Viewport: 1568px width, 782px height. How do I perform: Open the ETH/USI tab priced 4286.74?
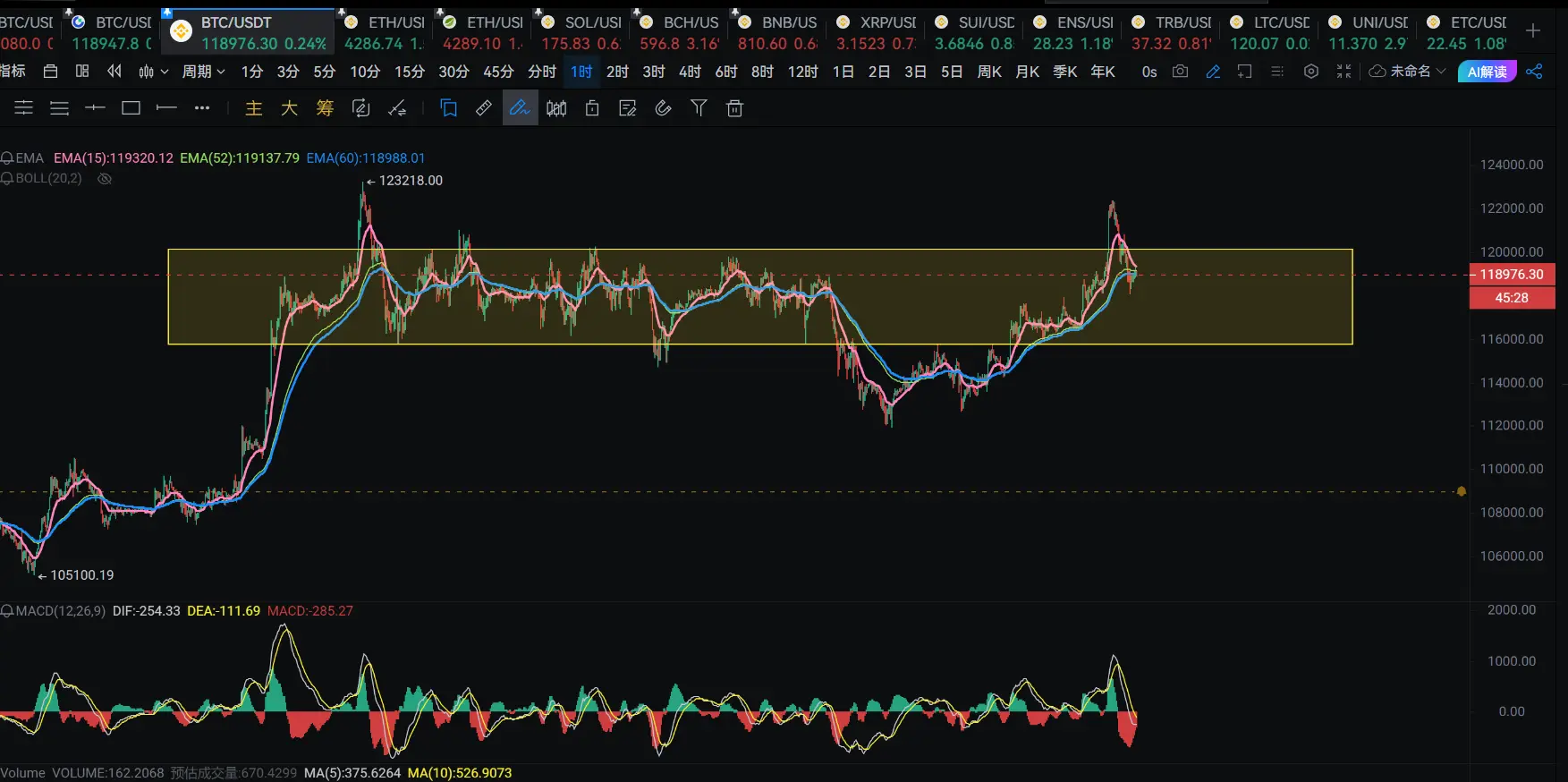(x=385, y=32)
